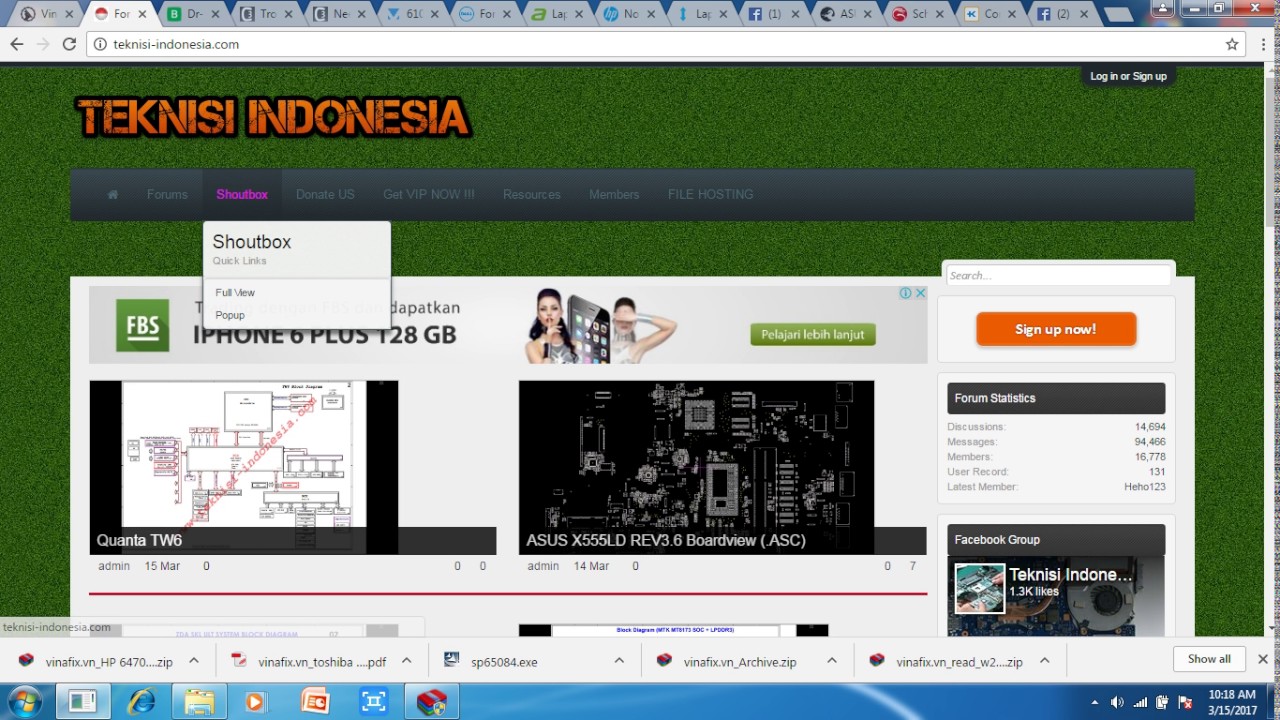The height and width of the screenshot is (720, 1280).
Task: Open a new tab with the new-tab button
Action: tap(1118, 15)
